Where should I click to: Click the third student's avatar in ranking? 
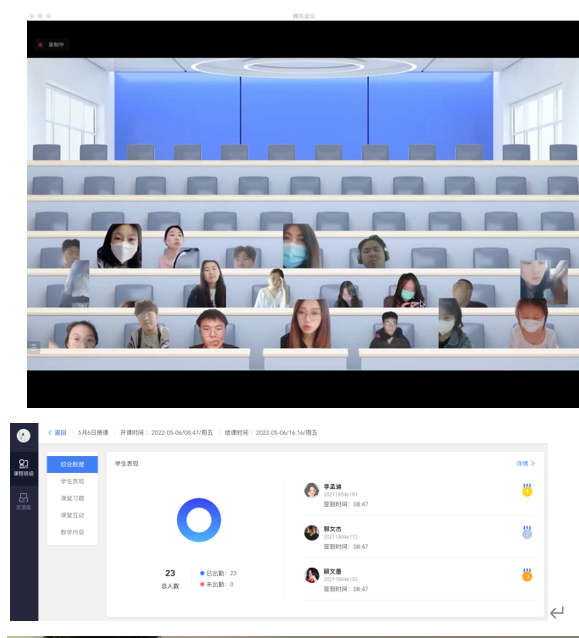[x=312, y=575]
